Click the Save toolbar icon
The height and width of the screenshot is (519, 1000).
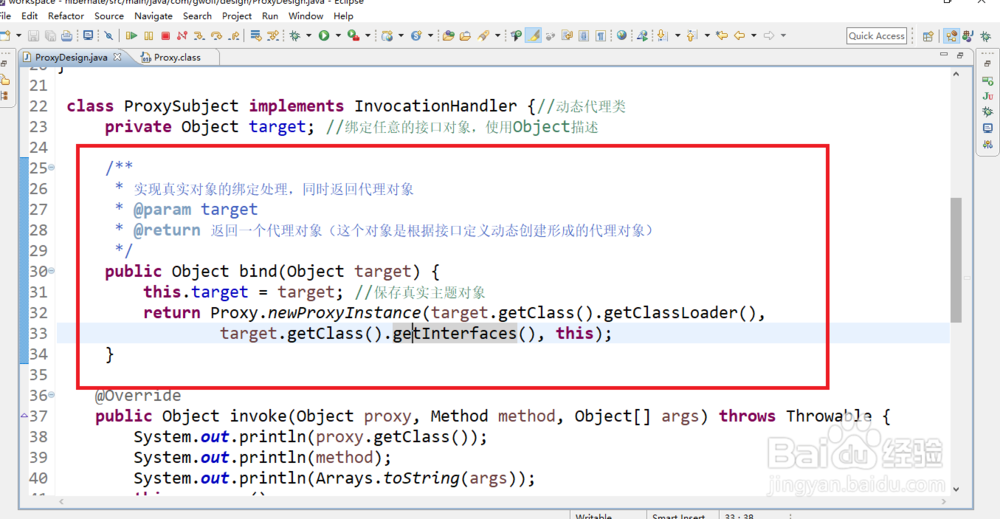tap(33, 36)
